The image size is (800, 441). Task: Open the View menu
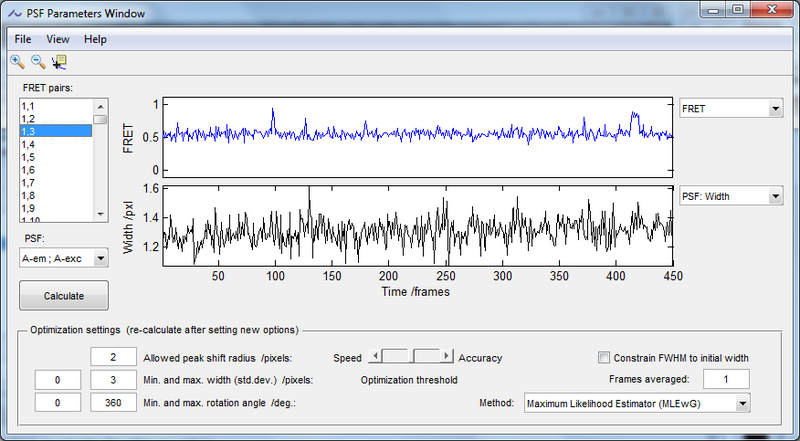coord(58,39)
